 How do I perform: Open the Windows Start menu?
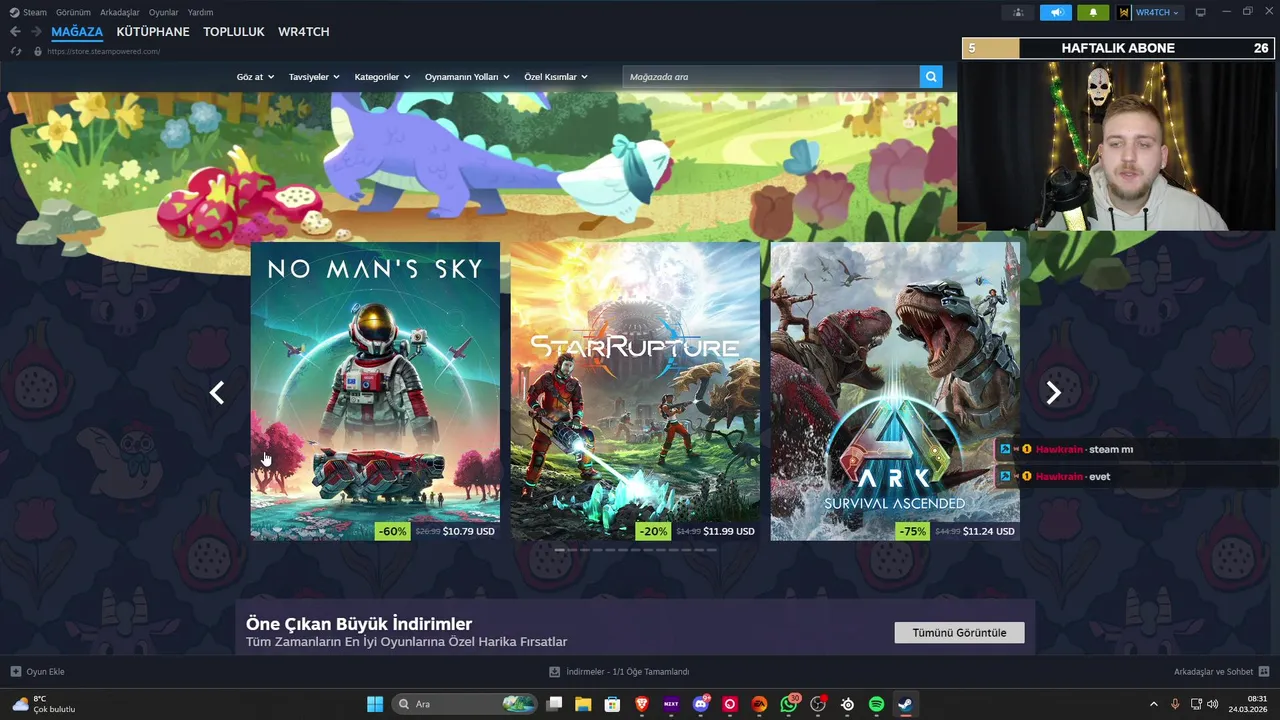375,704
